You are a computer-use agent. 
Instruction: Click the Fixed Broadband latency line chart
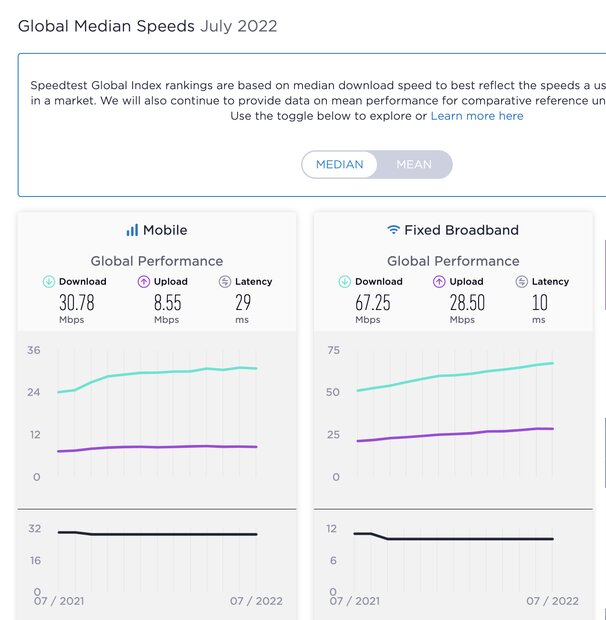470,539
